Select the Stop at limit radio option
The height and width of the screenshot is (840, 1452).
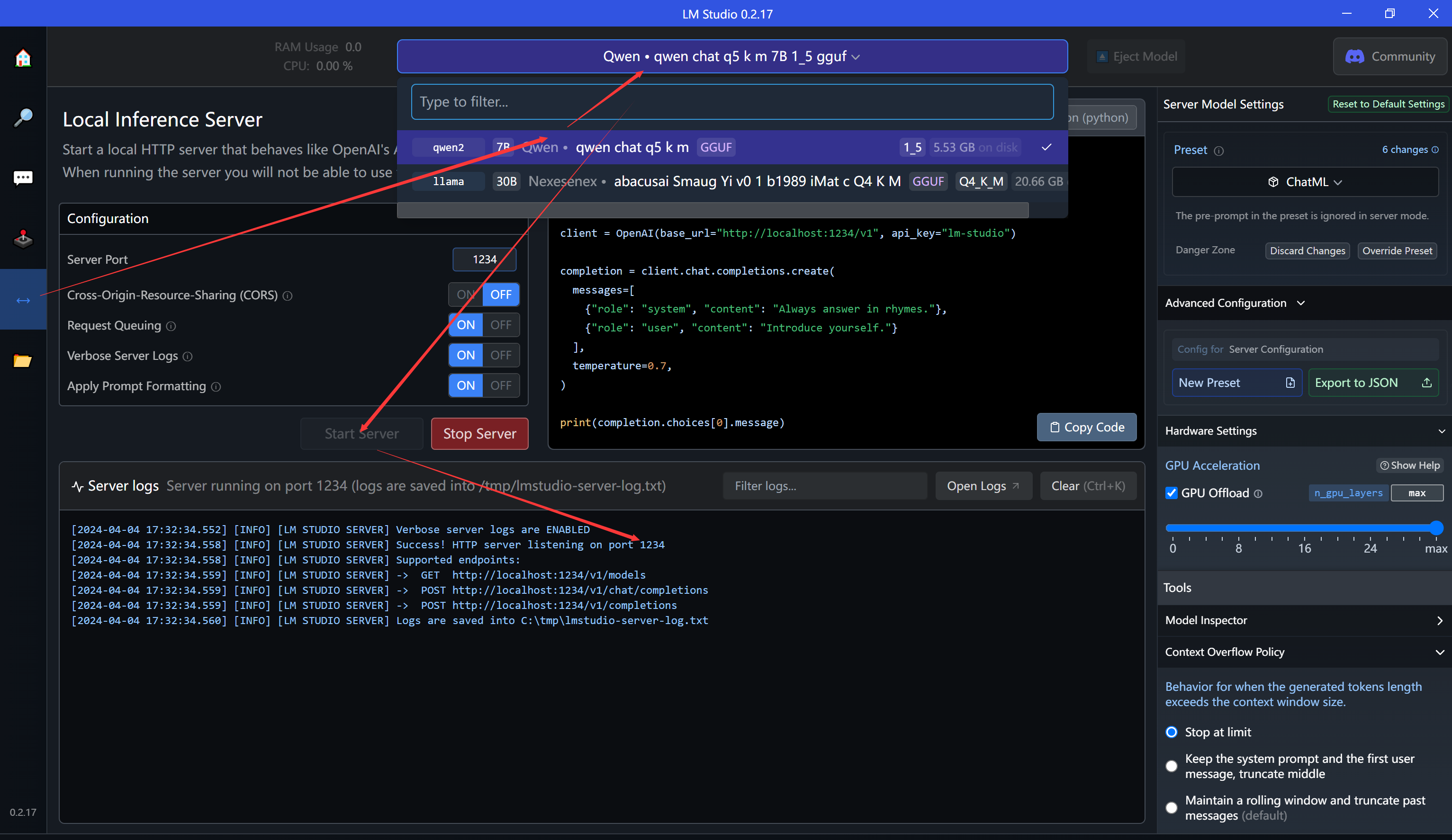pos(1172,733)
